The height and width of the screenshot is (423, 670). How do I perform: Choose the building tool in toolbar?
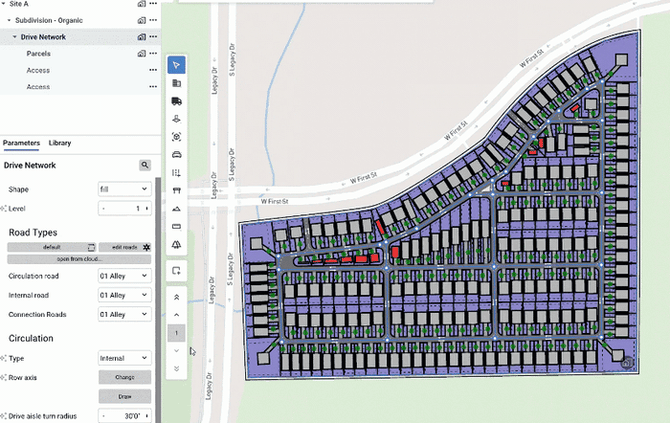point(176,83)
